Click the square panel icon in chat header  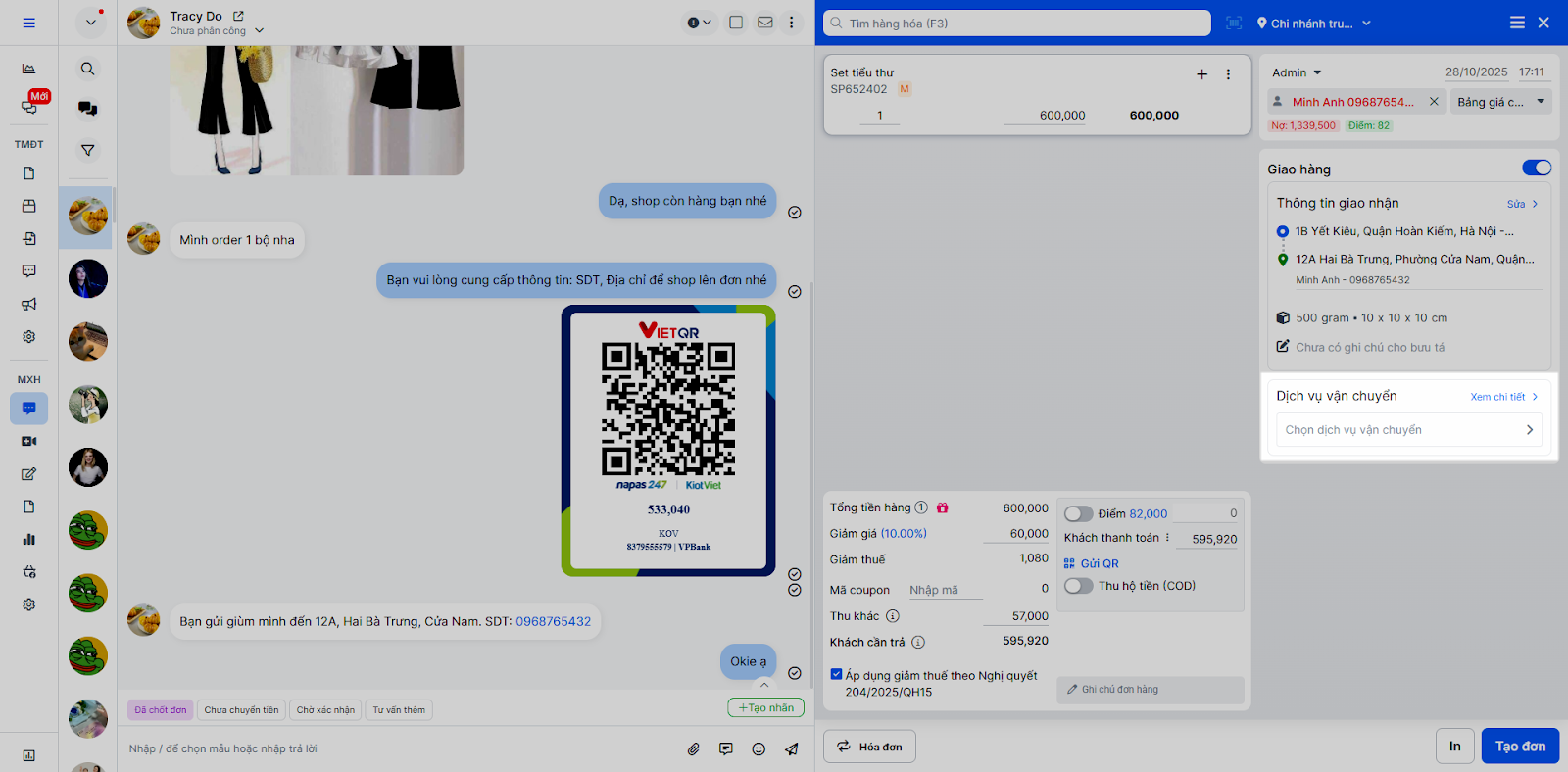click(736, 23)
